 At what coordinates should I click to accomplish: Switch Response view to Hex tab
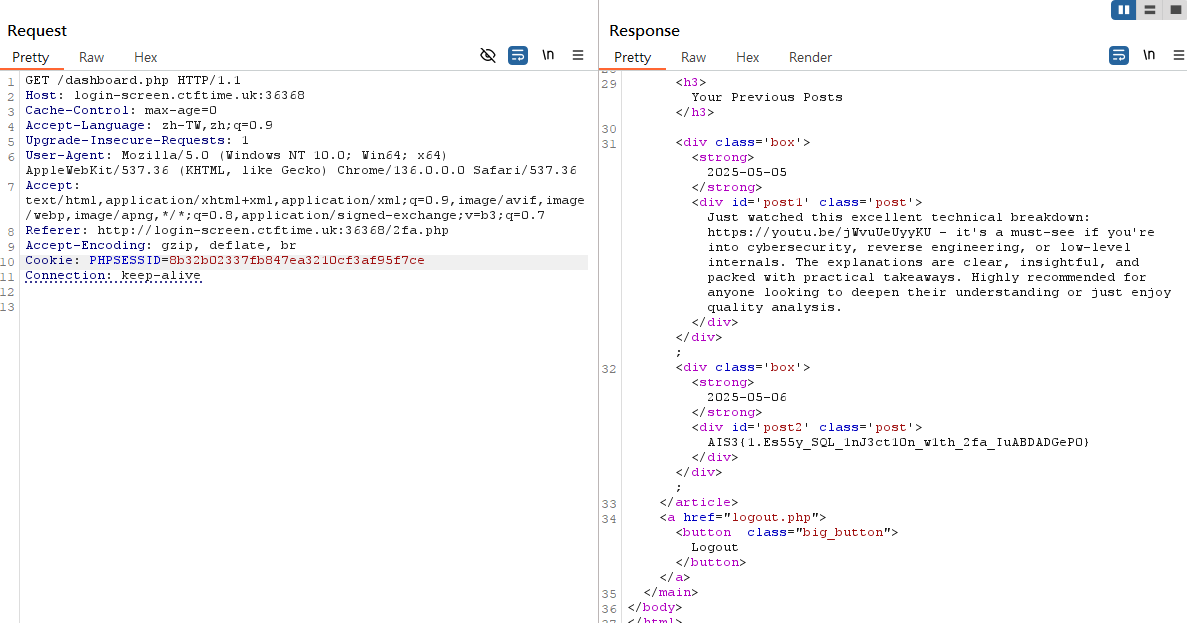click(747, 58)
